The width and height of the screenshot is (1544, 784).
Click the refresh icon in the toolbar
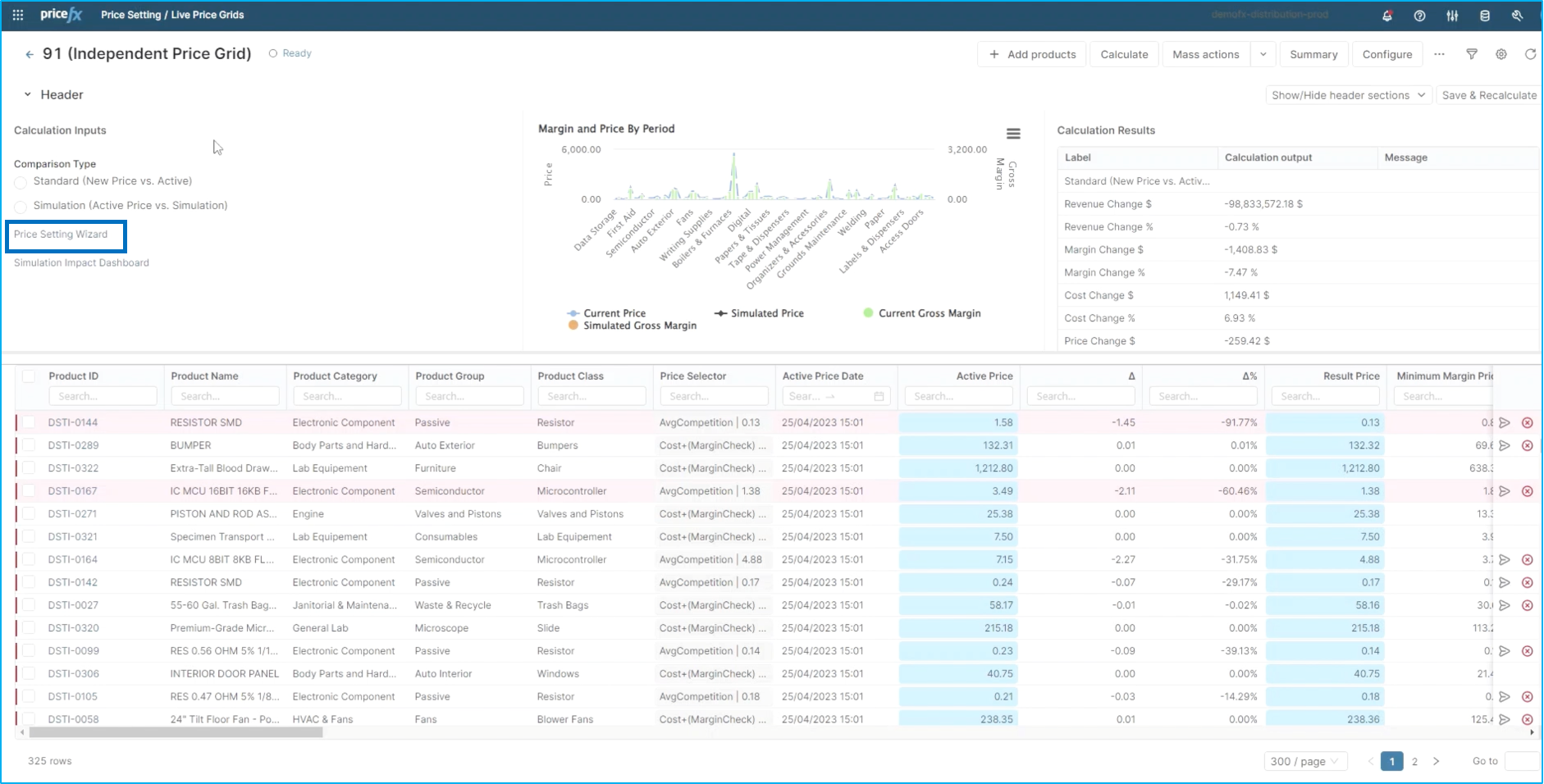[1530, 54]
